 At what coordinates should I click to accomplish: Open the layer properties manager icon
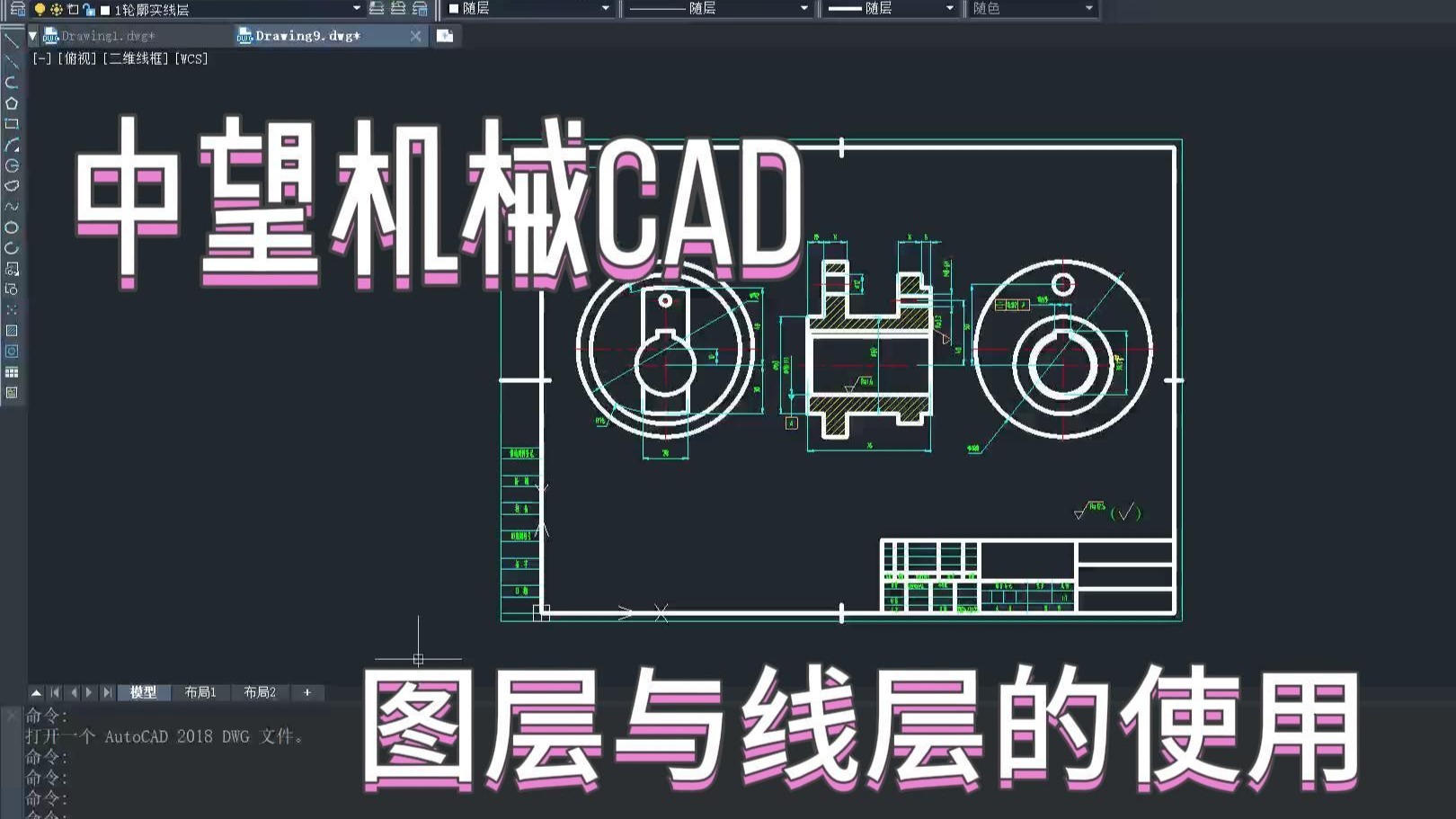pos(16,9)
